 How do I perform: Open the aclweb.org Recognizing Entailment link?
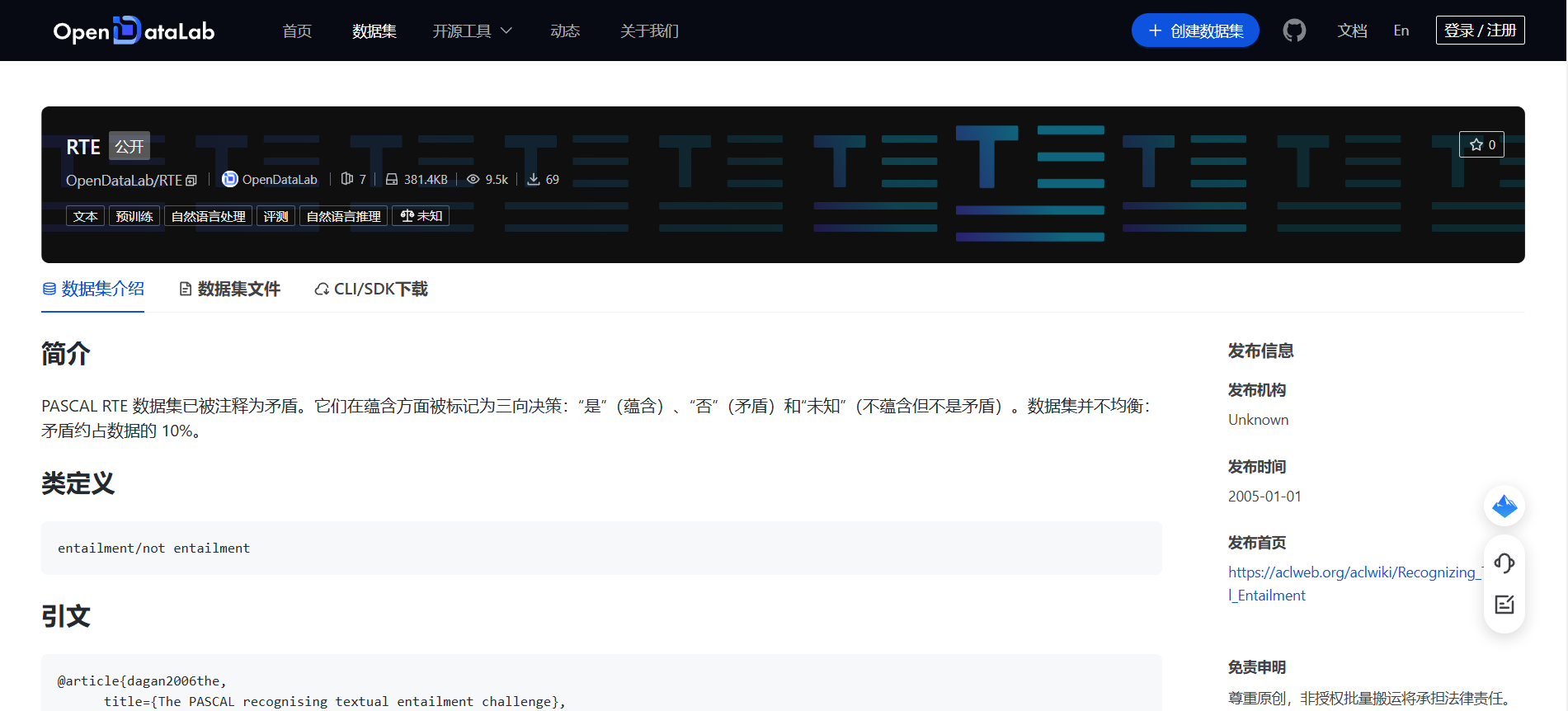(1354, 583)
